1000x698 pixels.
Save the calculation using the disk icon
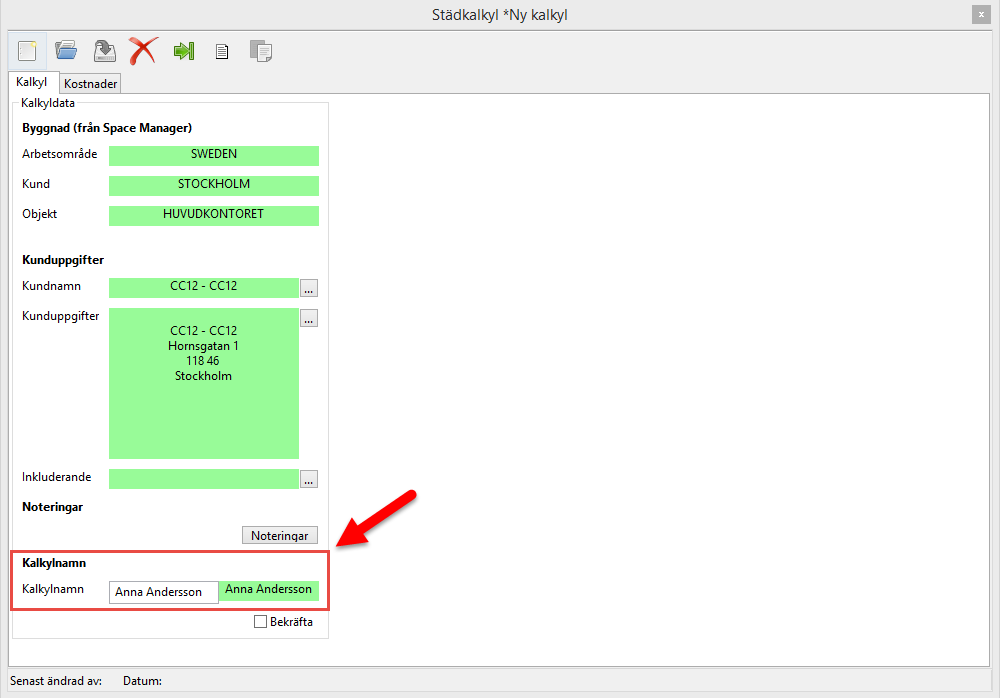(105, 51)
